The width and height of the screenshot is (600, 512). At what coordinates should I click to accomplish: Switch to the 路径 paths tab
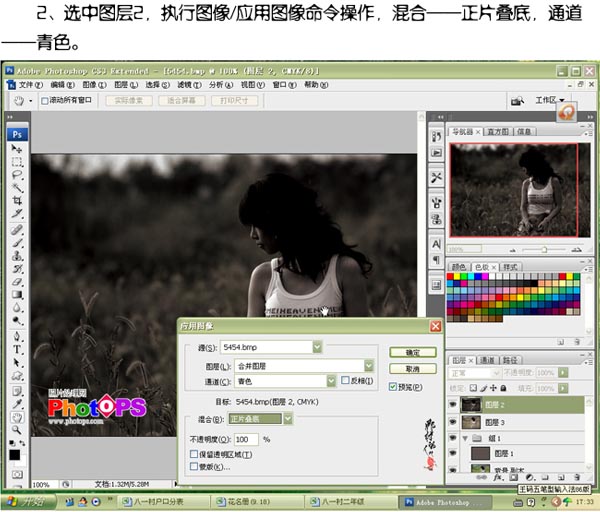(x=510, y=360)
